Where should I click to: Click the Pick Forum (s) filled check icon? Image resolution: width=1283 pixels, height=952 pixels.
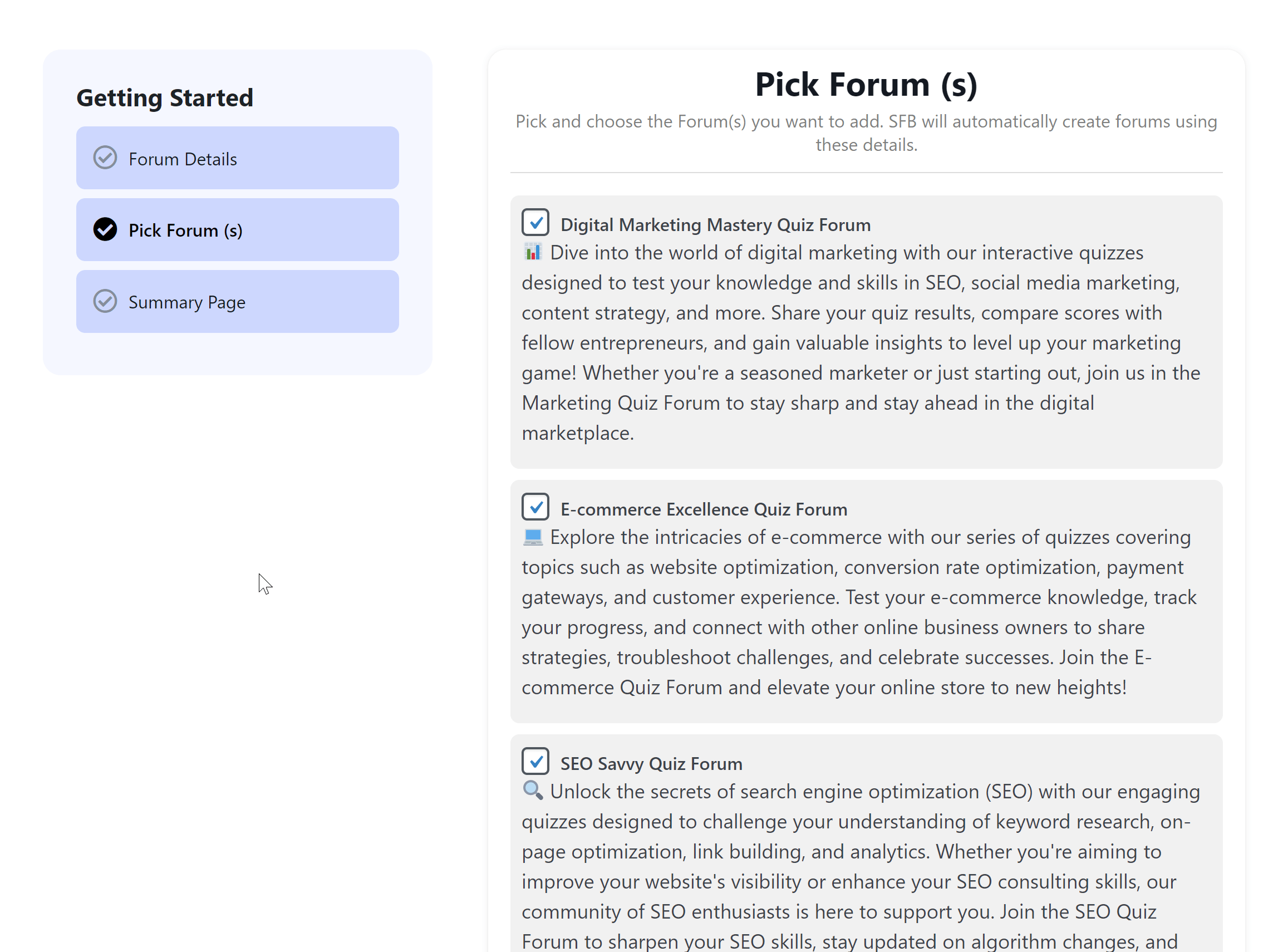105,229
